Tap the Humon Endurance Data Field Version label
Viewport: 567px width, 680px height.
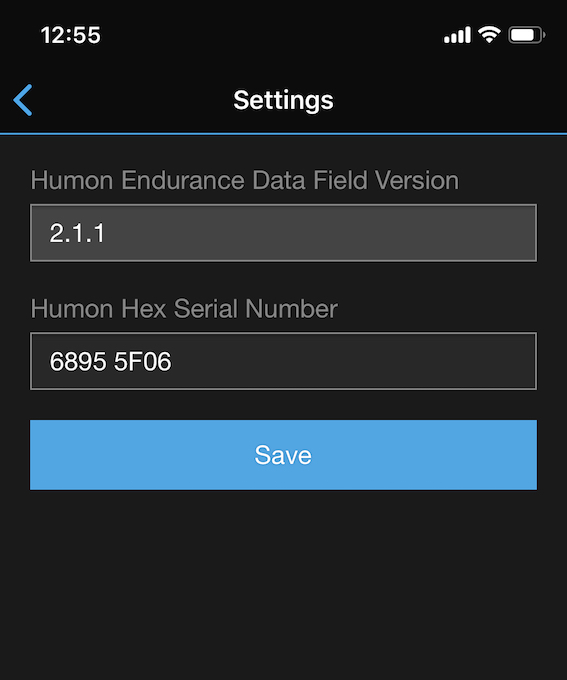[x=245, y=180]
